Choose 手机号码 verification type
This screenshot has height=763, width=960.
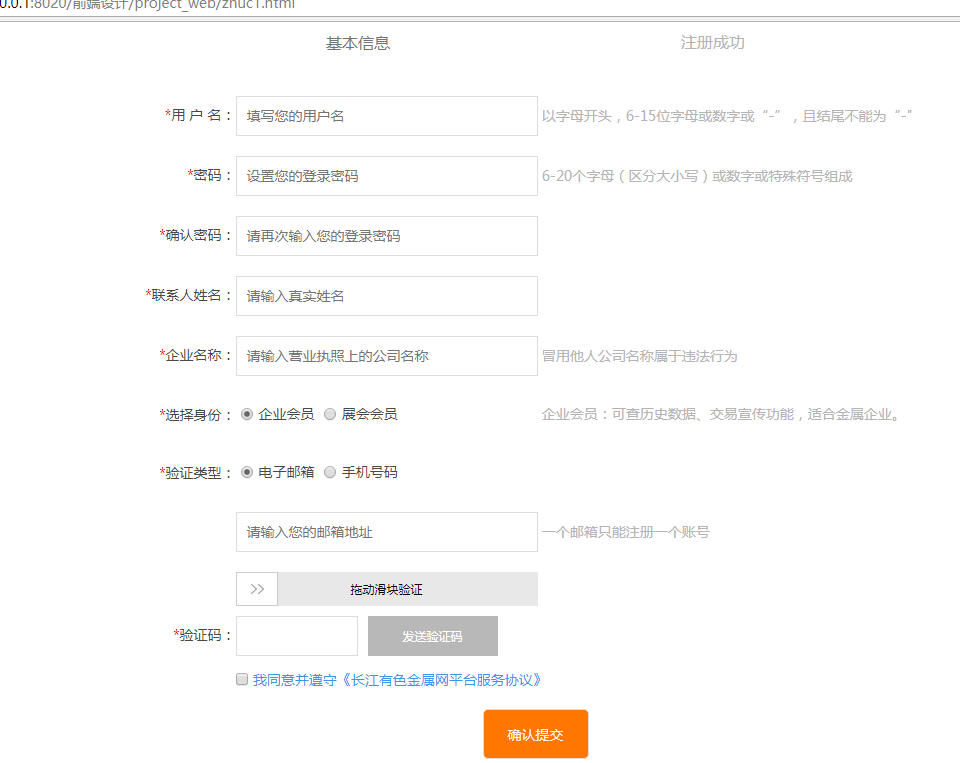330,472
